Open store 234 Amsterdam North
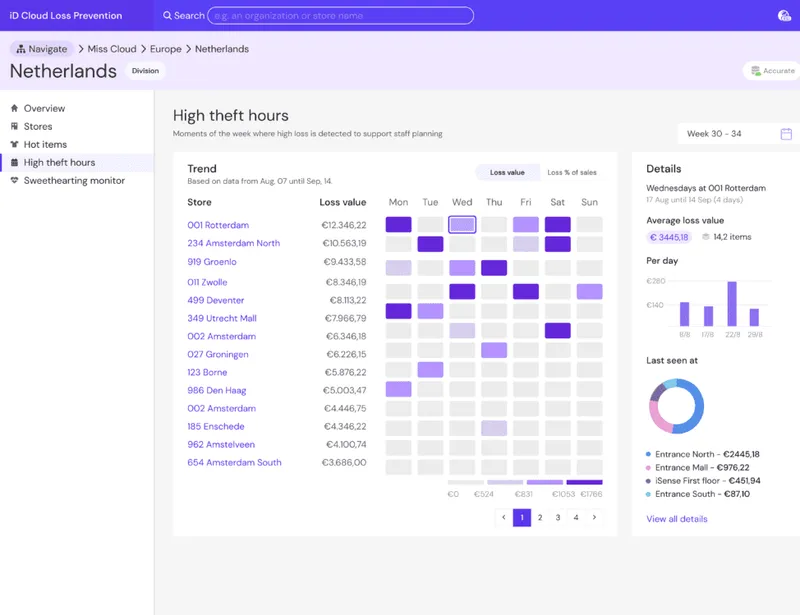Image resolution: width=800 pixels, height=615 pixels. pos(233,243)
